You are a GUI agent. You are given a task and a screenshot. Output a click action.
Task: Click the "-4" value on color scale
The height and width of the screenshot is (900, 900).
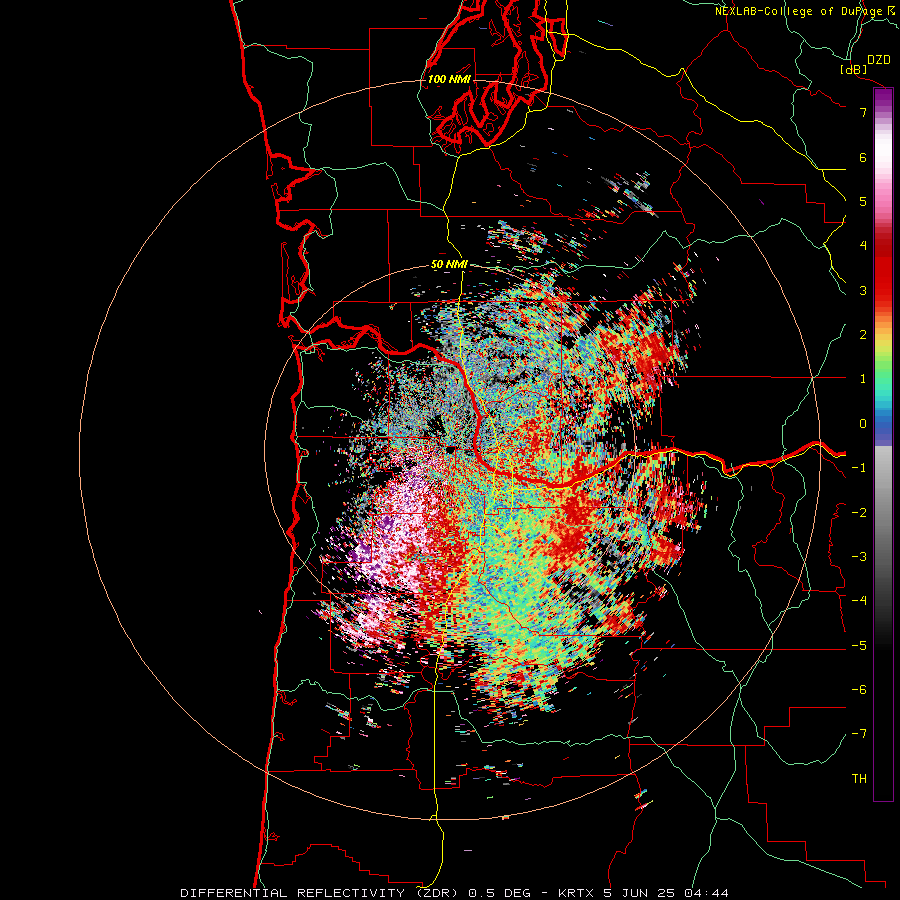[x=859, y=601]
